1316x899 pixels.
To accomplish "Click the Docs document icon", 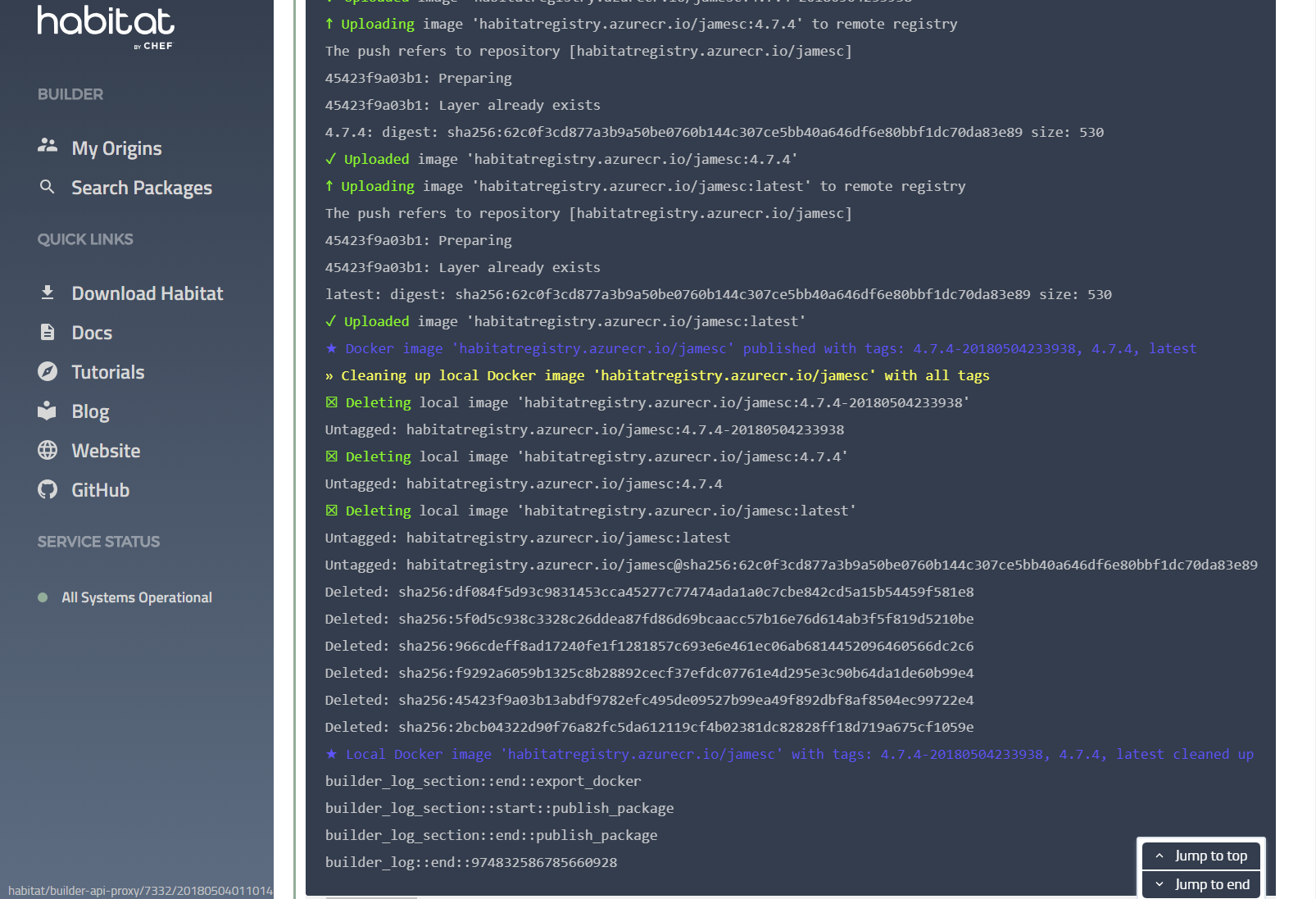I will [x=48, y=332].
